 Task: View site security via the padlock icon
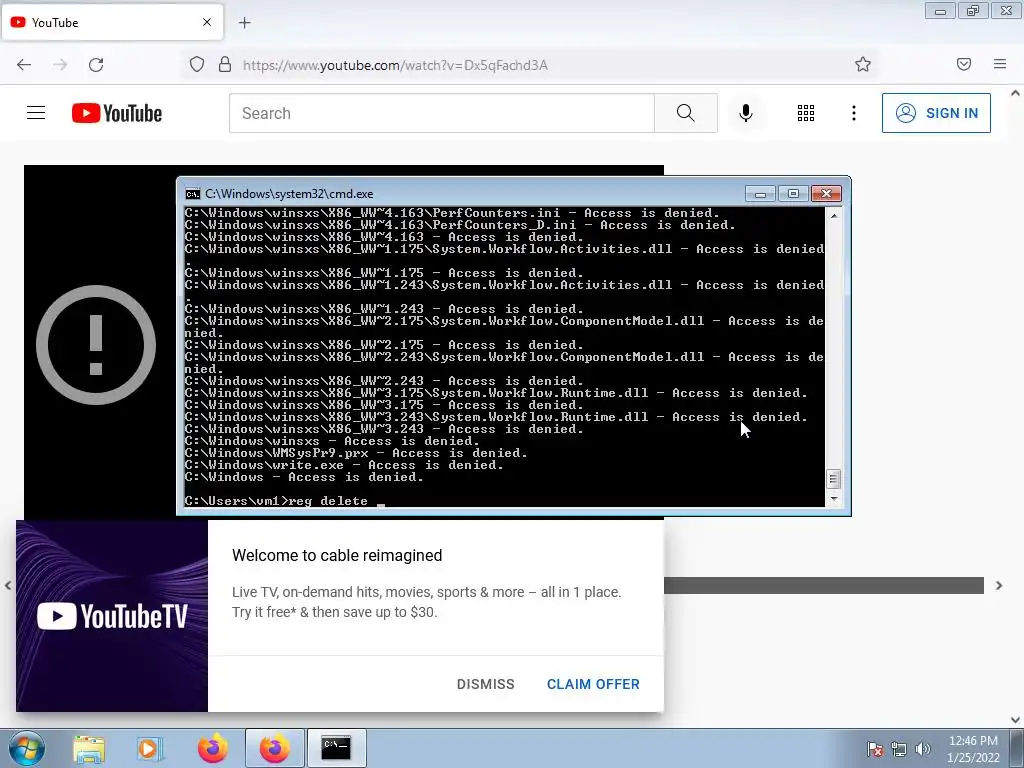tap(225, 64)
